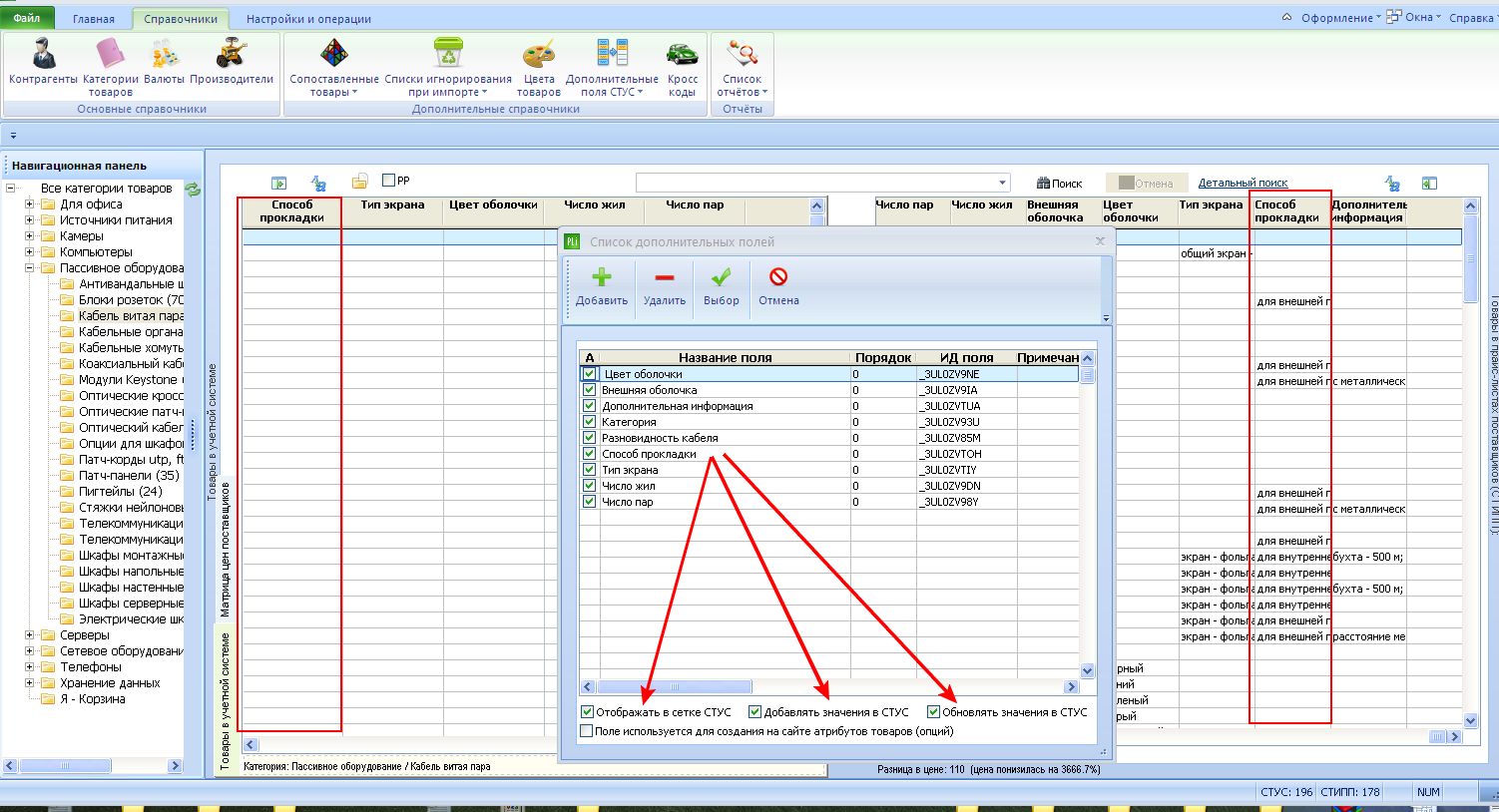Click the green plus Добавить icon
This screenshot has height=812, width=1499.
(602, 277)
